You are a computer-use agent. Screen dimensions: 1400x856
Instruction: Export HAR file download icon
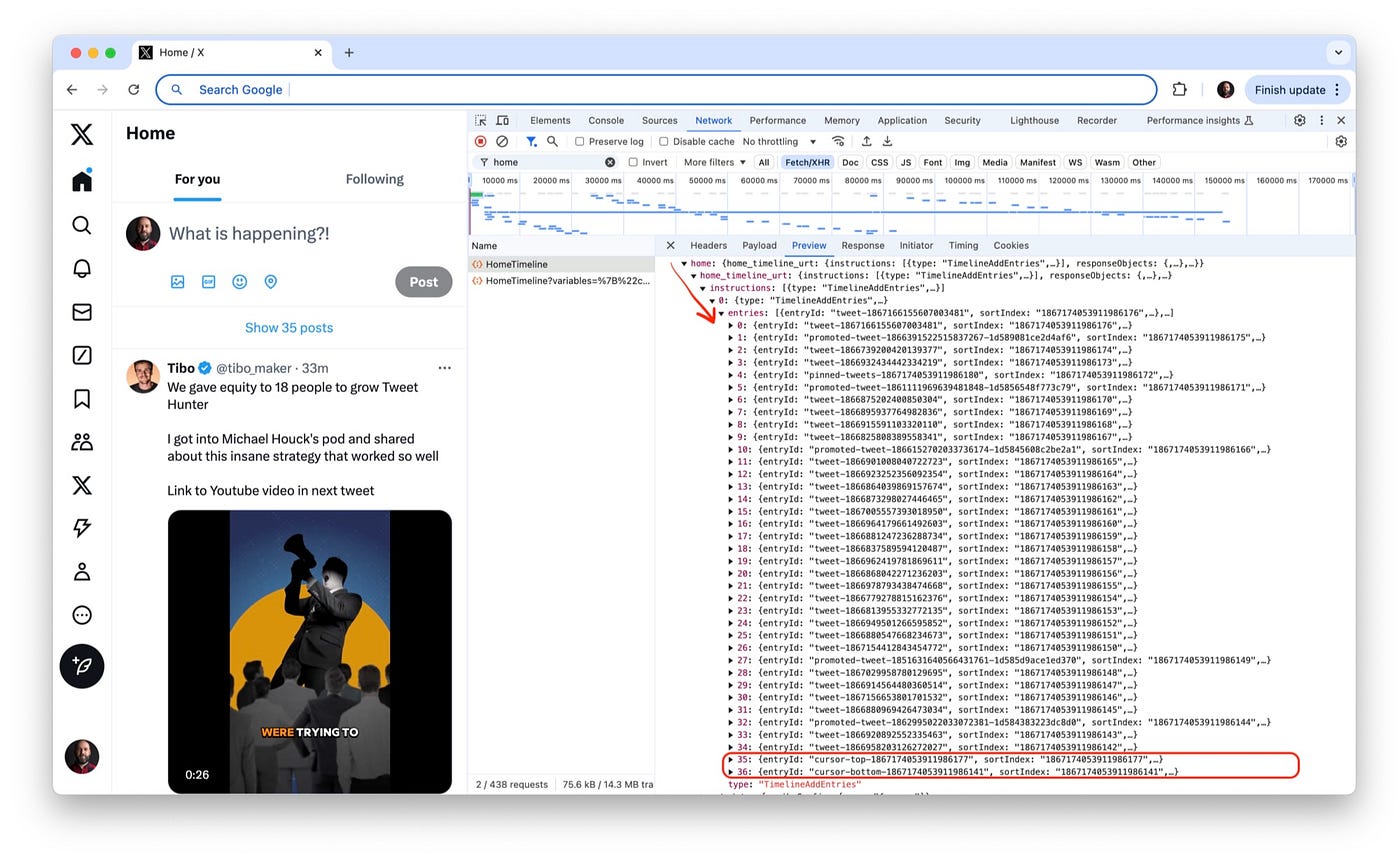click(x=887, y=141)
